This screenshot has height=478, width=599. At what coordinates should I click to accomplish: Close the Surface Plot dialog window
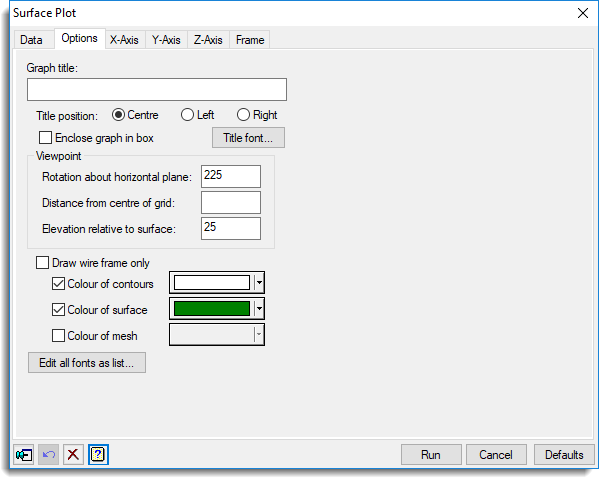[583, 13]
